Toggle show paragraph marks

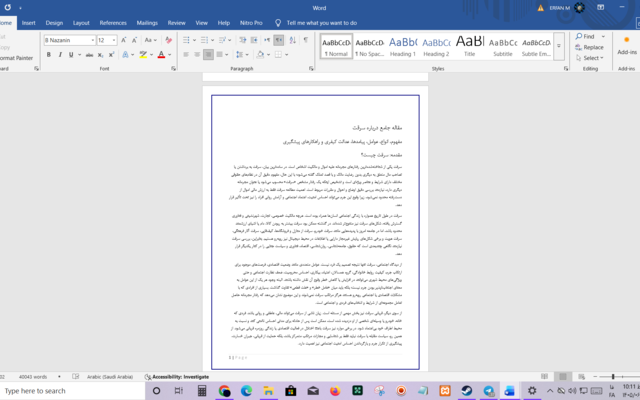click(305, 40)
